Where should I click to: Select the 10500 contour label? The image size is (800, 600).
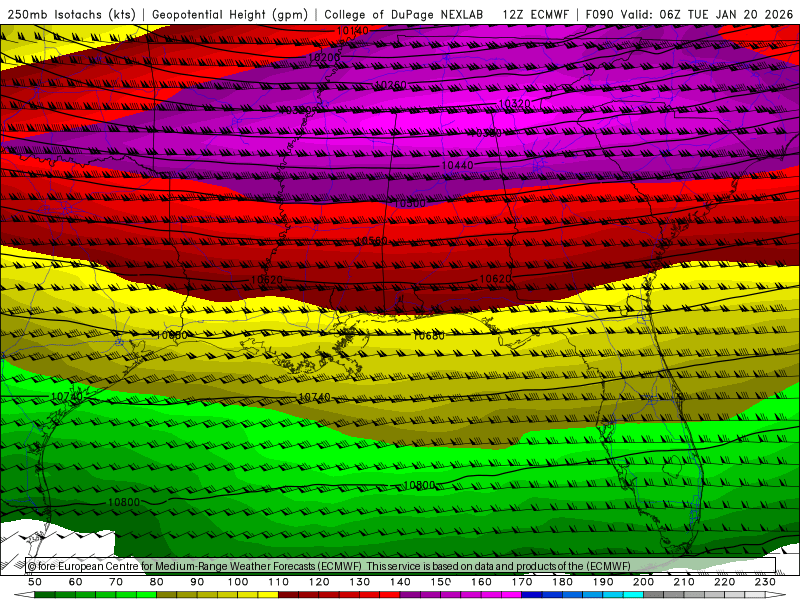coord(410,204)
